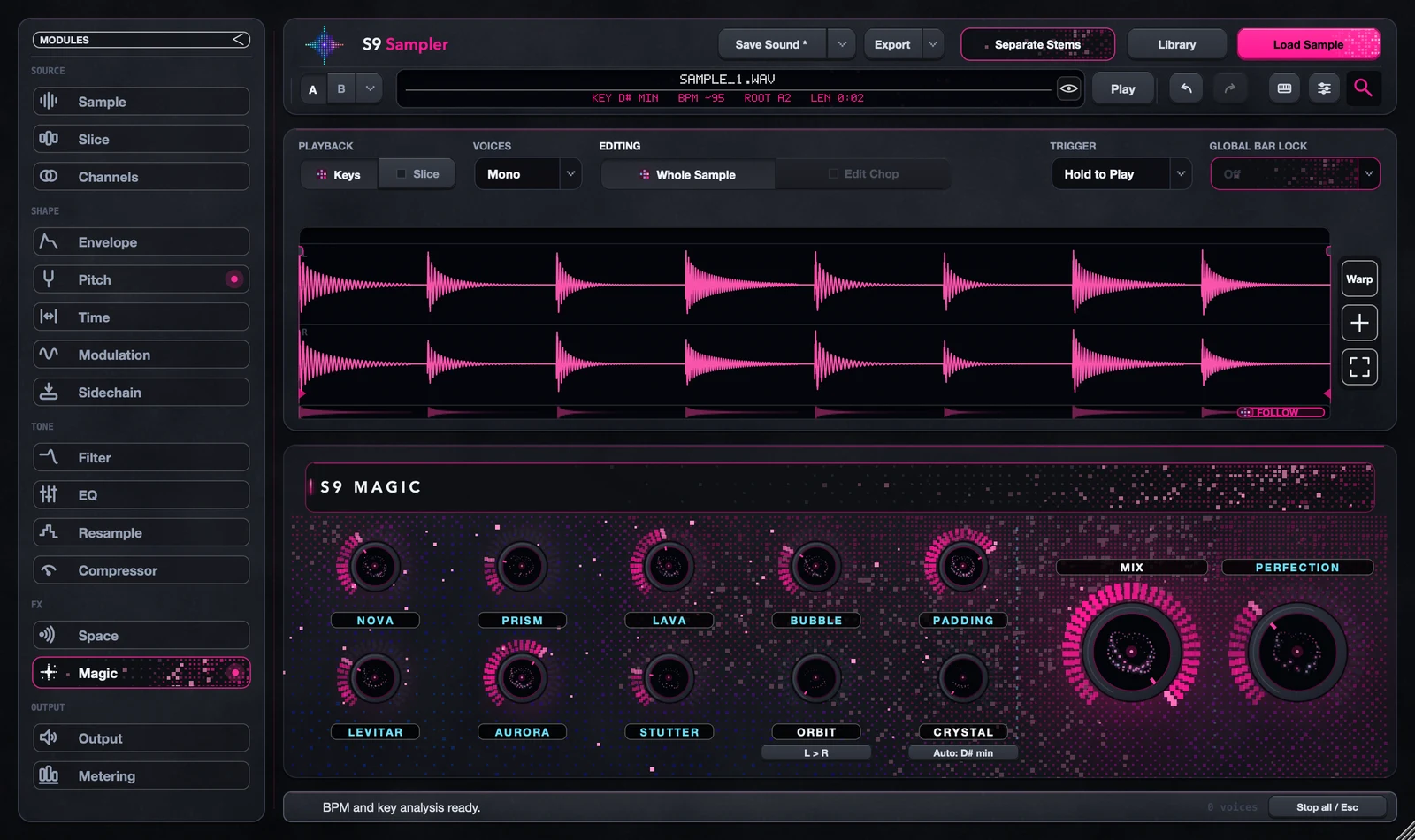
Task: Open the Library button
Action: pyautogui.click(x=1176, y=44)
